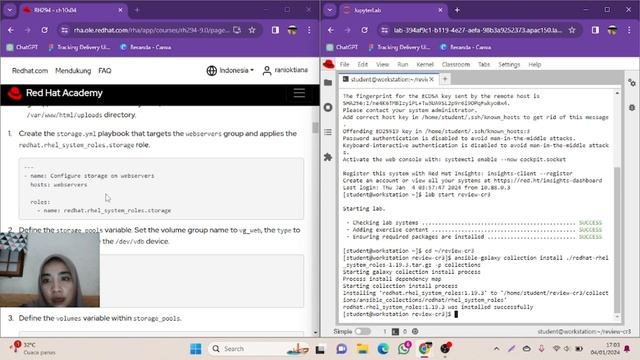640x360 pixels.
Task: Open the JupyterLab Help menu
Action: (535, 64)
